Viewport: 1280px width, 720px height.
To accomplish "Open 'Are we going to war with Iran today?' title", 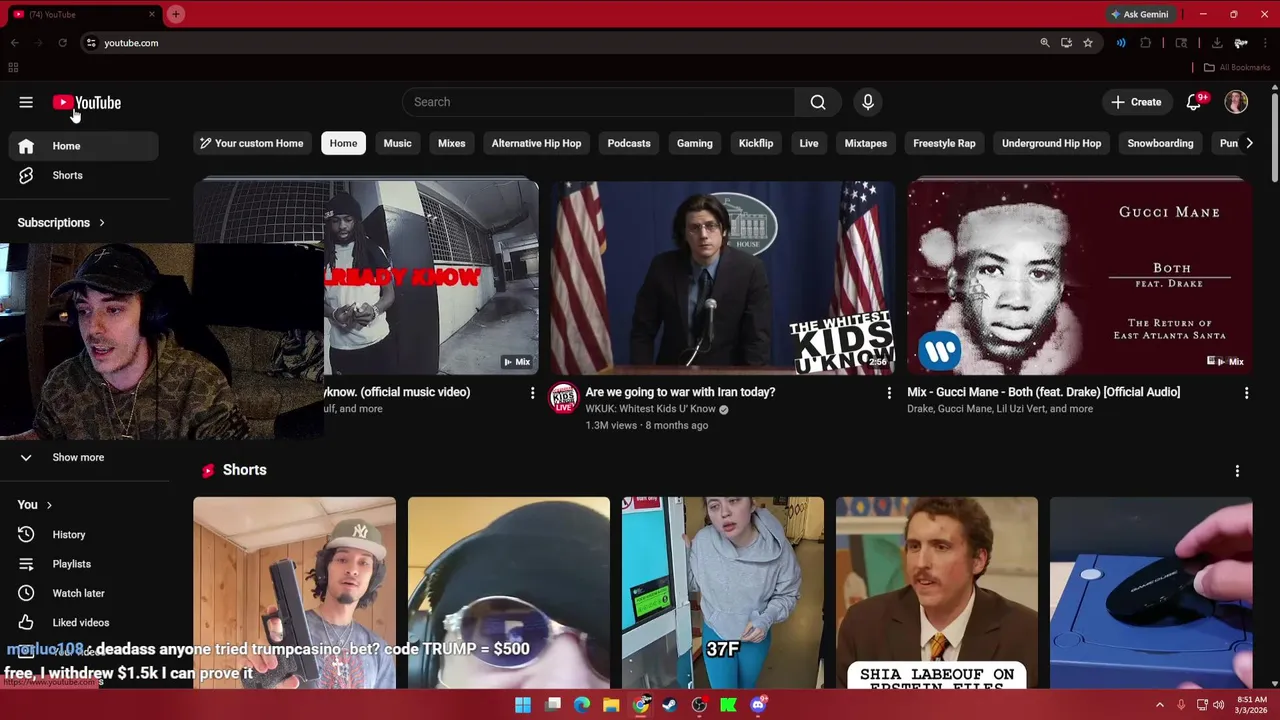I will [x=680, y=392].
